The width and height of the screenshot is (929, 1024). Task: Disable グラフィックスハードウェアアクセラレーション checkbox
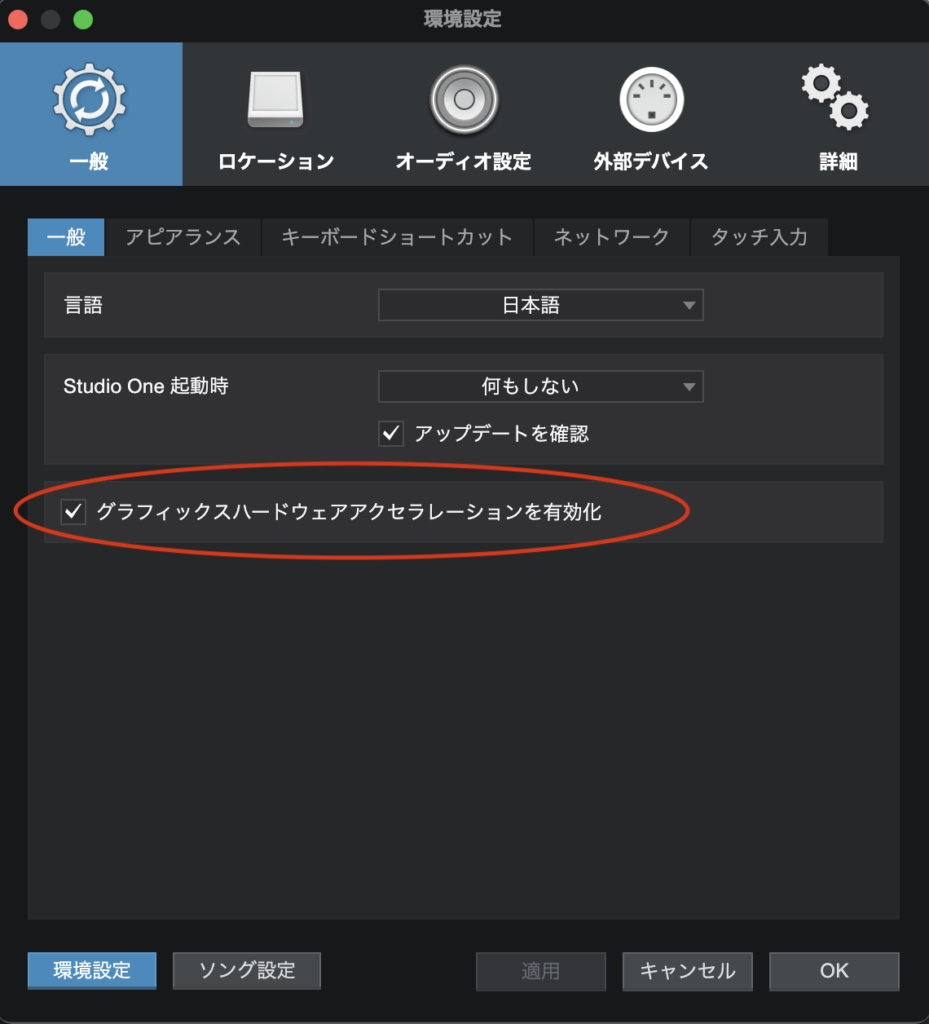(x=73, y=512)
